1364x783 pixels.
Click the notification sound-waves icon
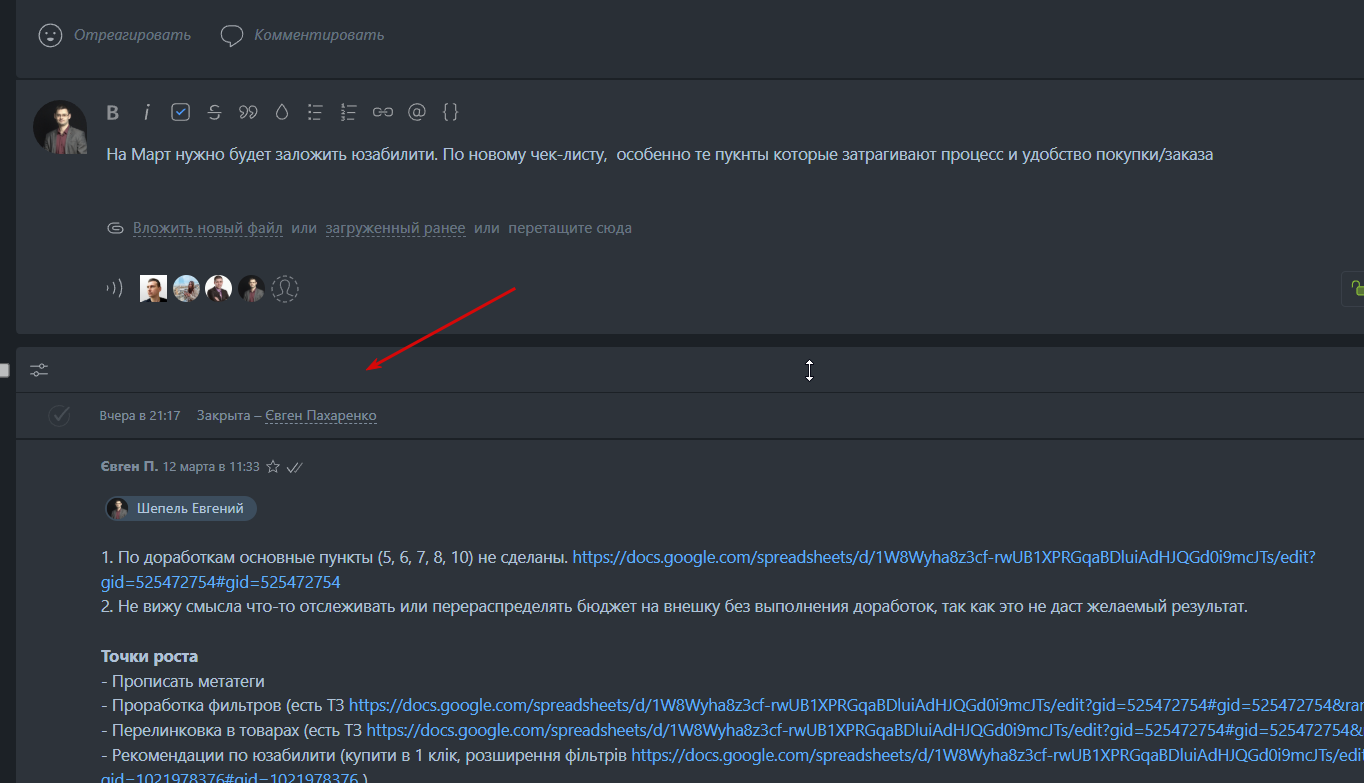point(115,289)
